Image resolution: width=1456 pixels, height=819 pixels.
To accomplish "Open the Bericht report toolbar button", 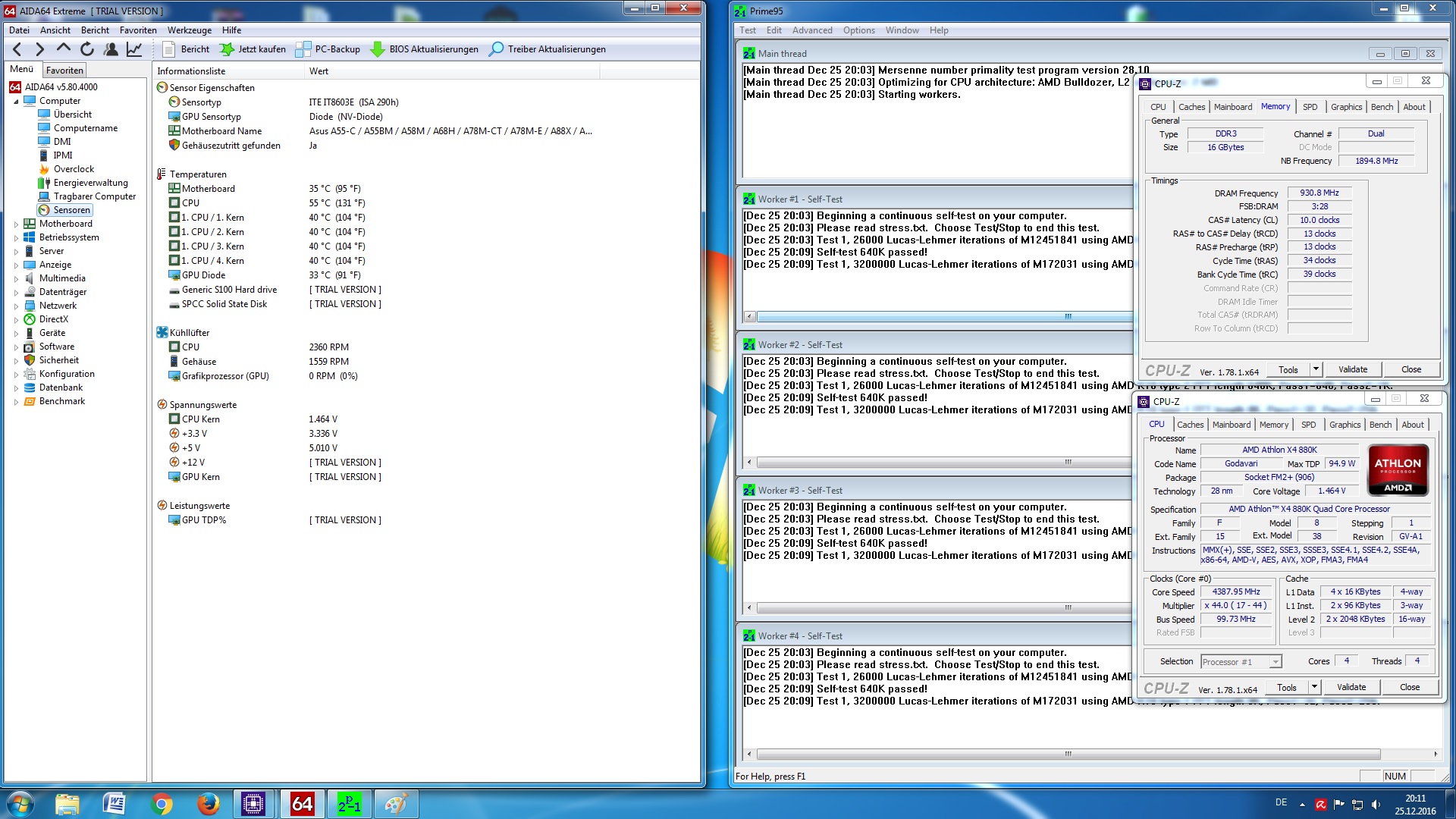I will (187, 49).
